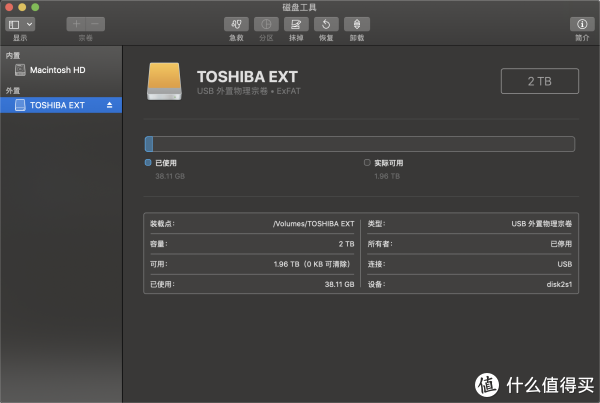600x403 pixels.
Task: Open the Info (简介) panel icon
Action: tap(581, 23)
